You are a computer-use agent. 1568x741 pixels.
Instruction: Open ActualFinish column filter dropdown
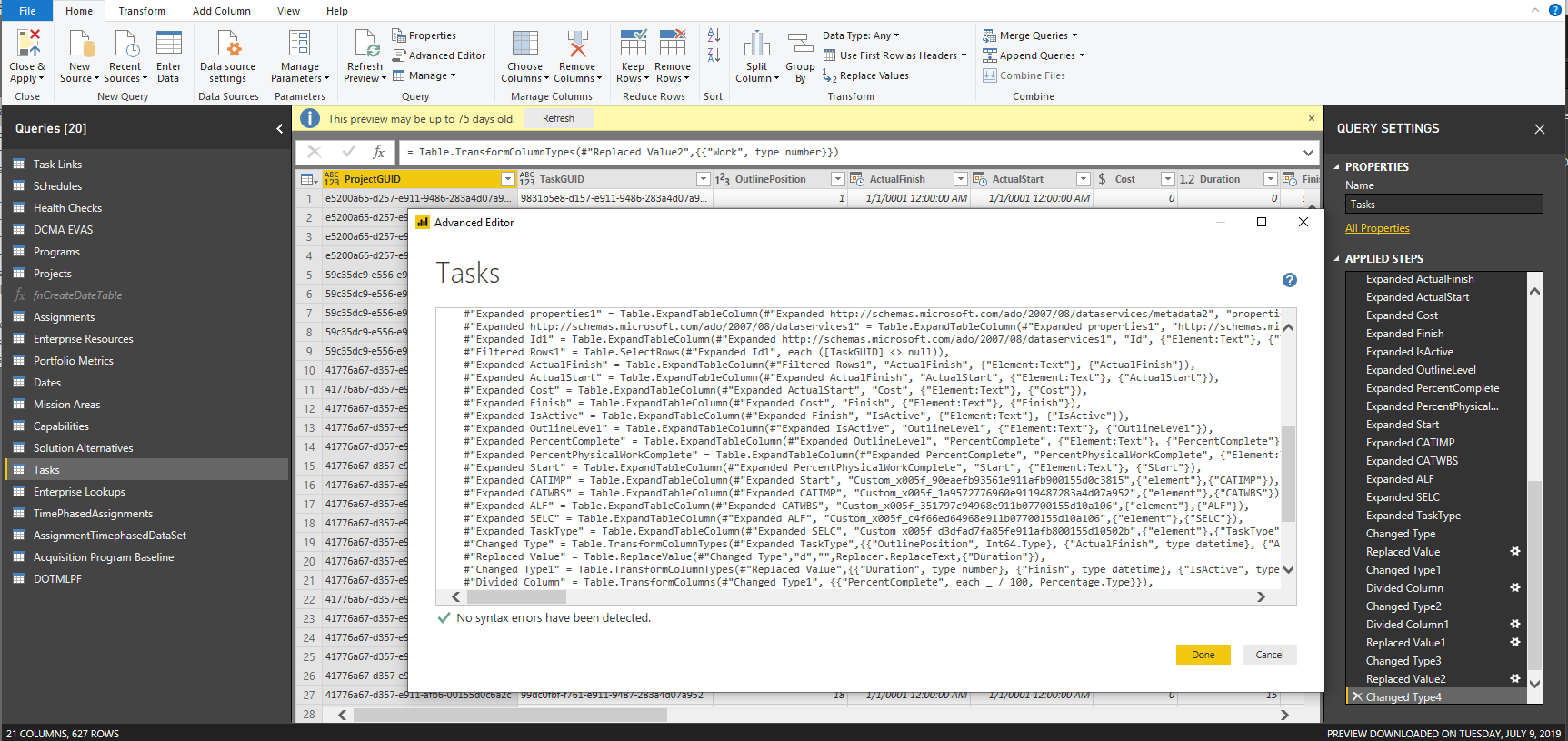click(x=960, y=179)
